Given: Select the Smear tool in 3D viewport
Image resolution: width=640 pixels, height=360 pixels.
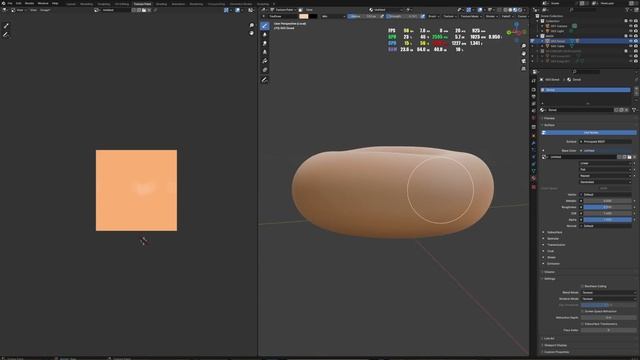Looking at the screenshot, I should click(x=265, y=43).
